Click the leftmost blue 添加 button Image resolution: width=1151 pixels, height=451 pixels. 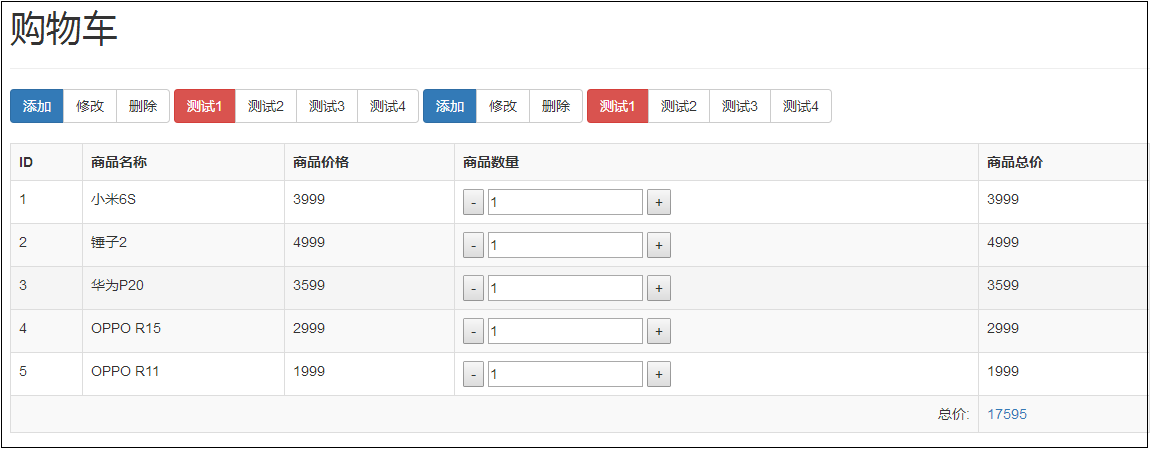(x=37, y=106)
